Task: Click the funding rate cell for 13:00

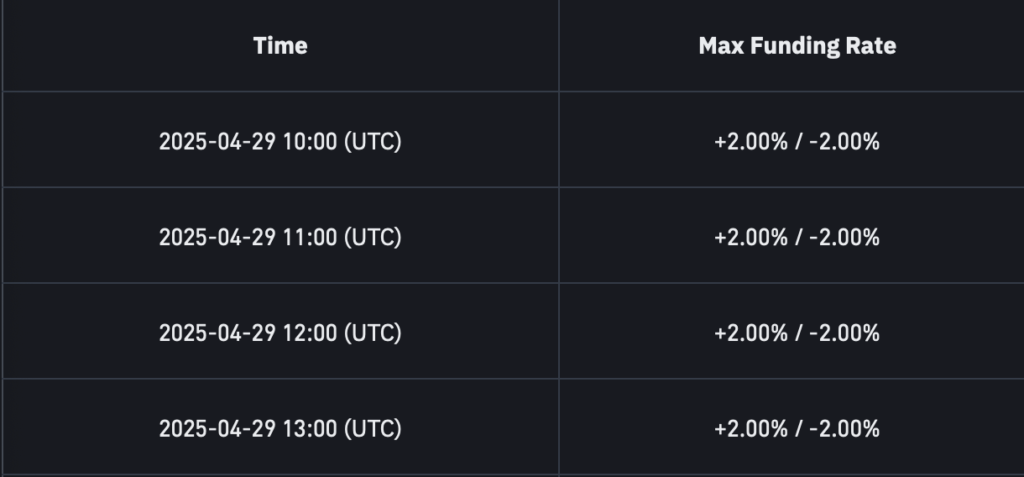Action: [x=797, y=429]
